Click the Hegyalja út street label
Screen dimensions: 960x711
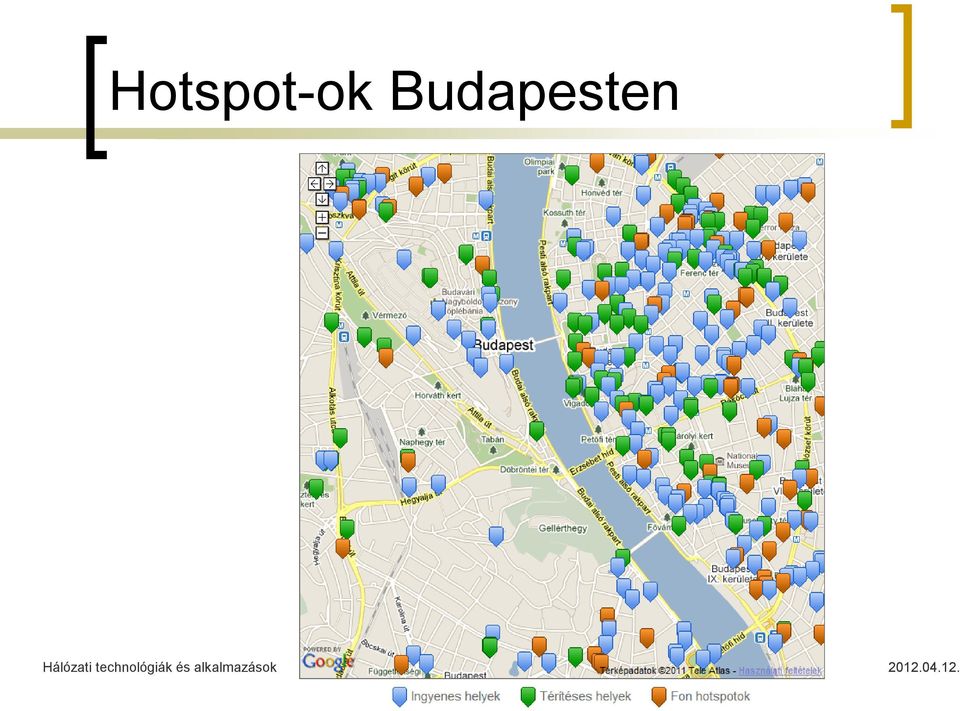pos(421,497)
